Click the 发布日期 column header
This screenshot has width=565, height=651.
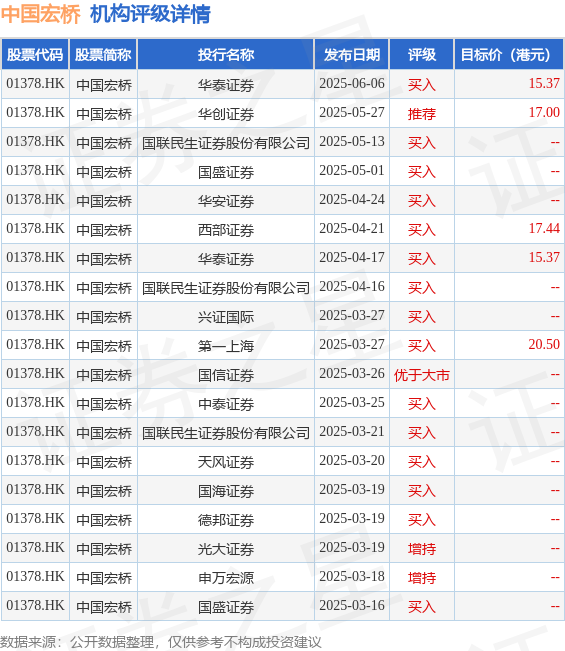pyautogui.click(x=352, y=54)
